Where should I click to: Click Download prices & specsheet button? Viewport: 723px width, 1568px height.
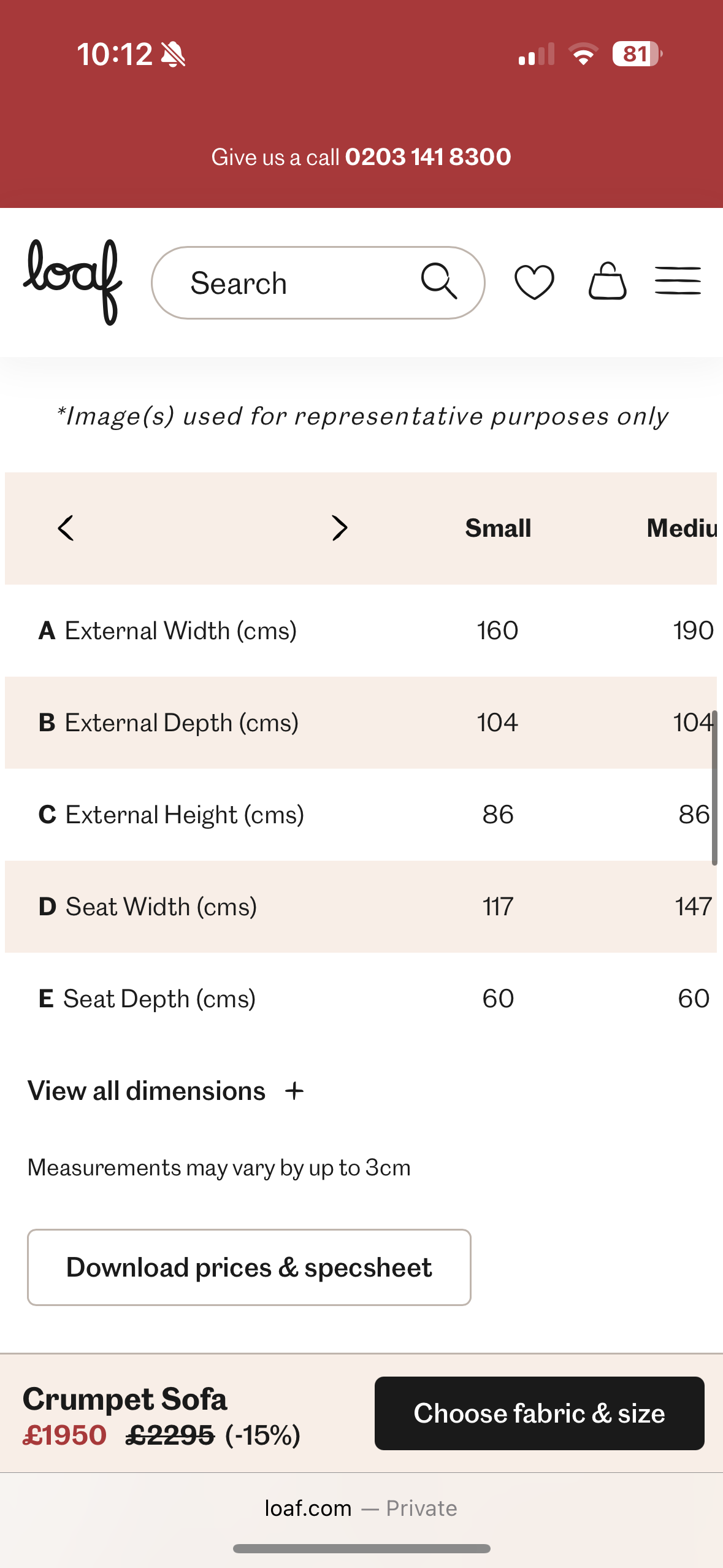click(249, 1267)
